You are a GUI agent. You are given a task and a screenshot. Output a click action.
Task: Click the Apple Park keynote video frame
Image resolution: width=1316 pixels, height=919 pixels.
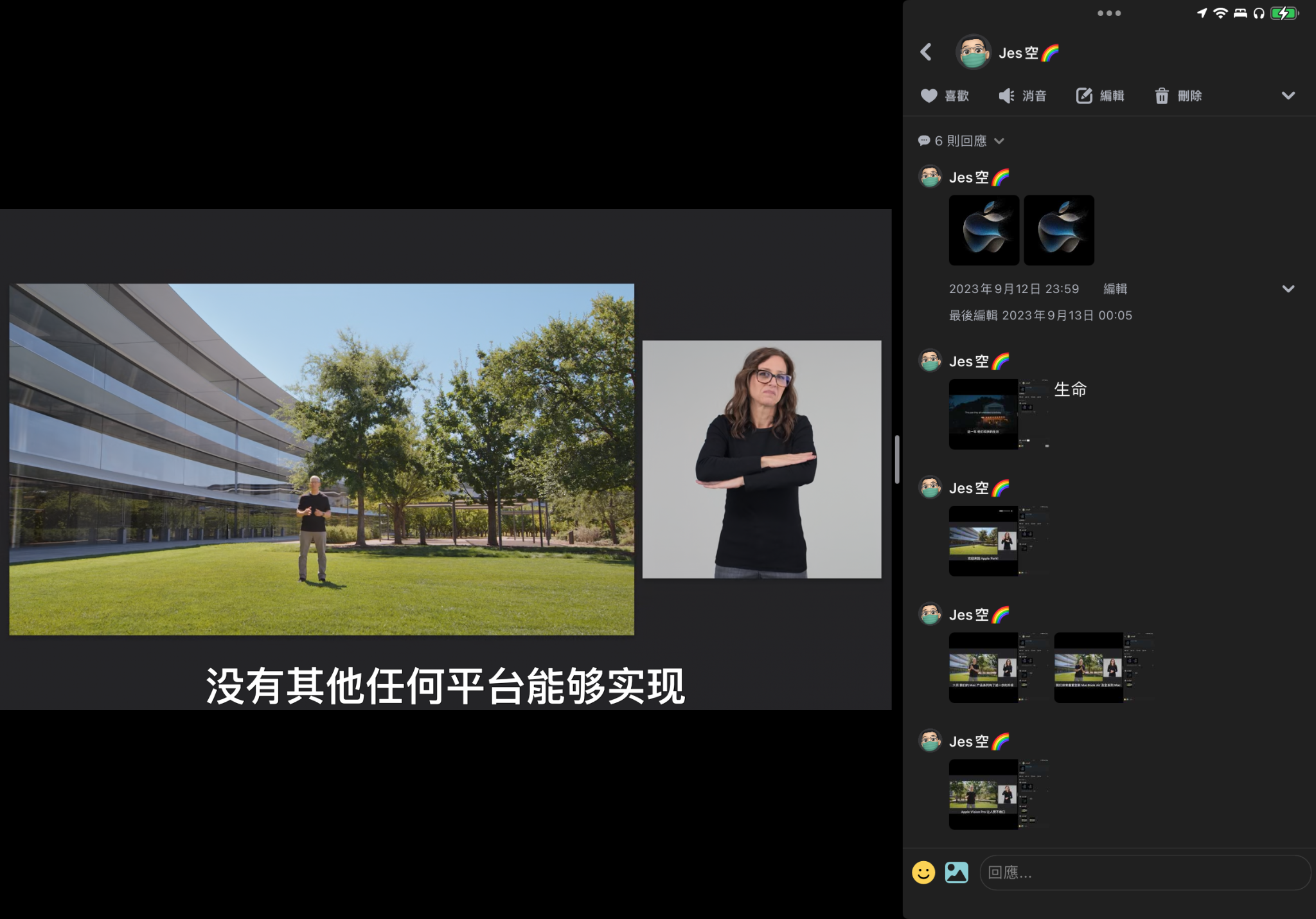point(321,459)
